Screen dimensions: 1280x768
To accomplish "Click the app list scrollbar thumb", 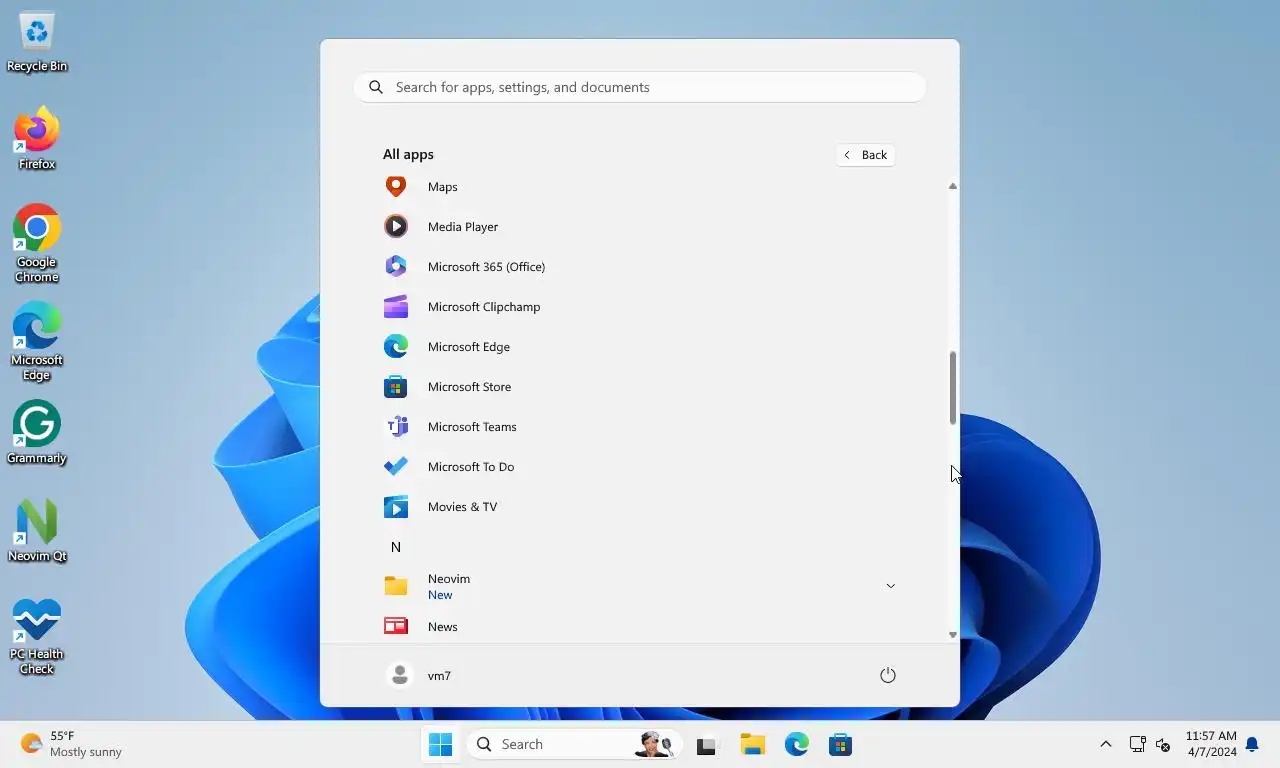I will 953,388.
